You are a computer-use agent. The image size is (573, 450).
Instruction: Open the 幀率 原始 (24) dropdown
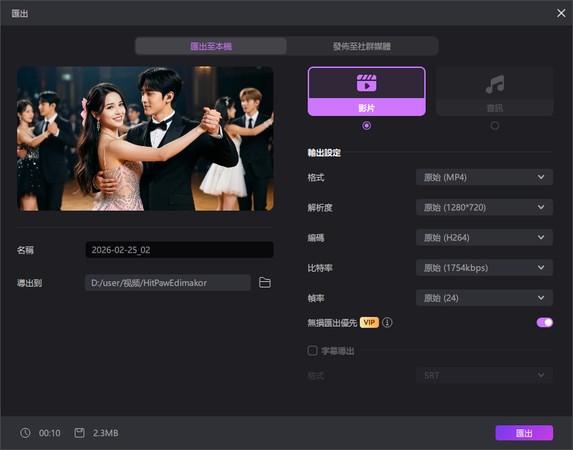[x=484, y=298]
